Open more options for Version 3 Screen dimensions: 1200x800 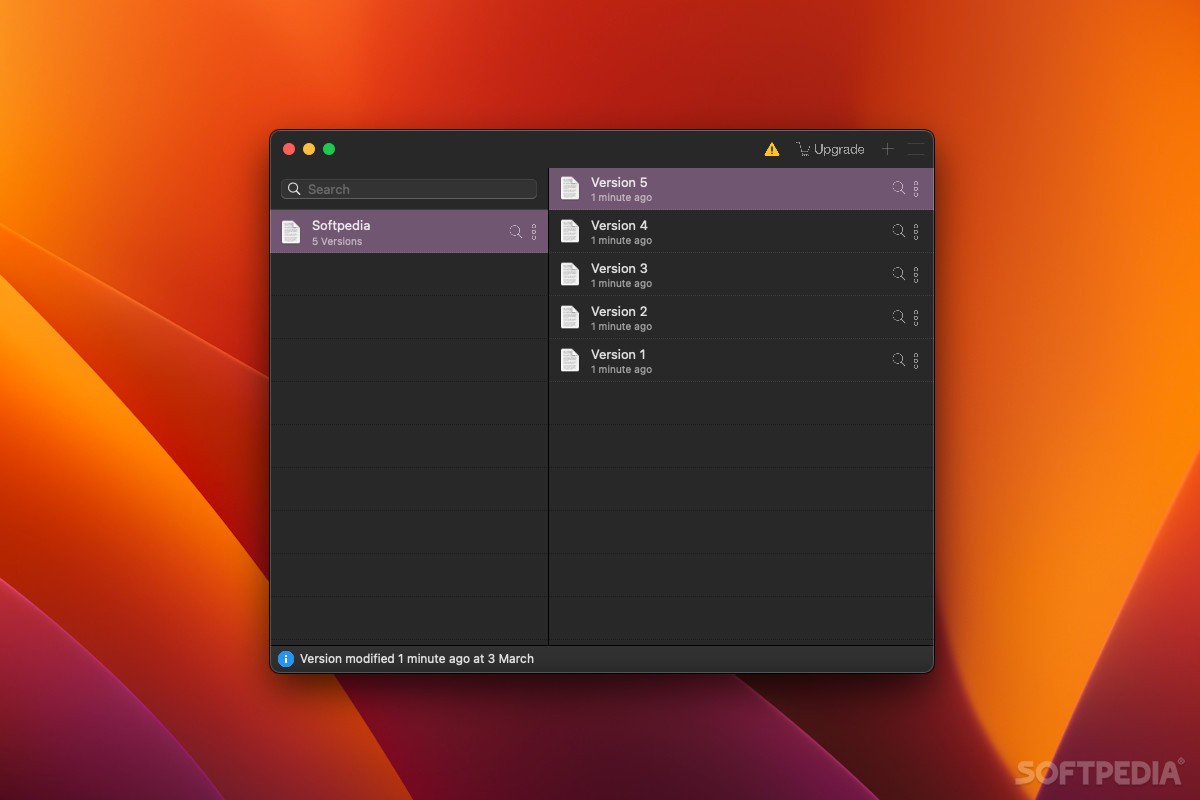coord(916,274)
